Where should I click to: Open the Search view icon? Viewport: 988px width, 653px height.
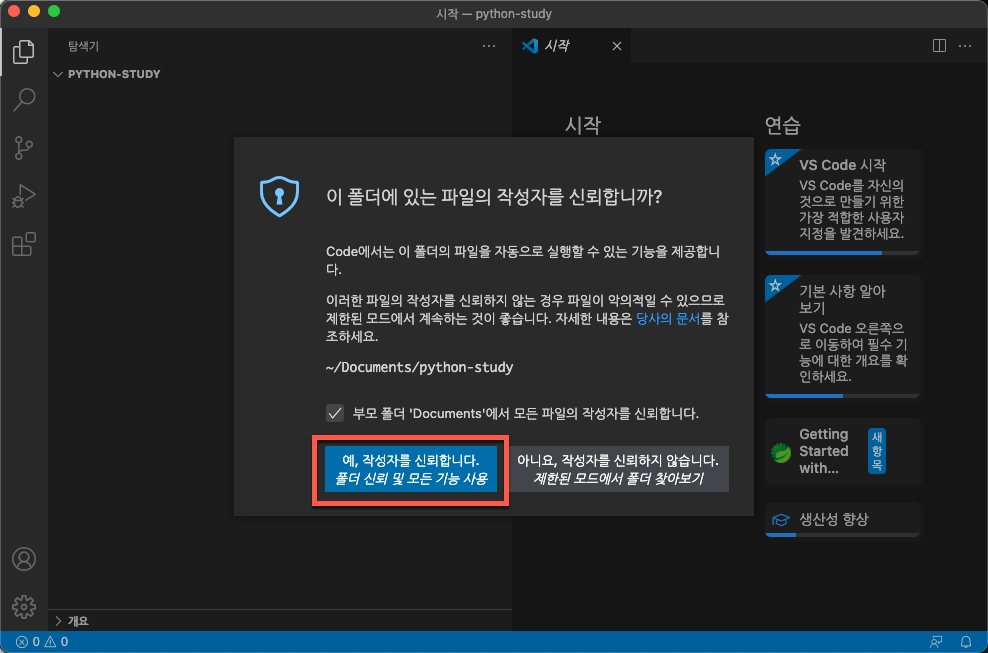pos(24,100)
